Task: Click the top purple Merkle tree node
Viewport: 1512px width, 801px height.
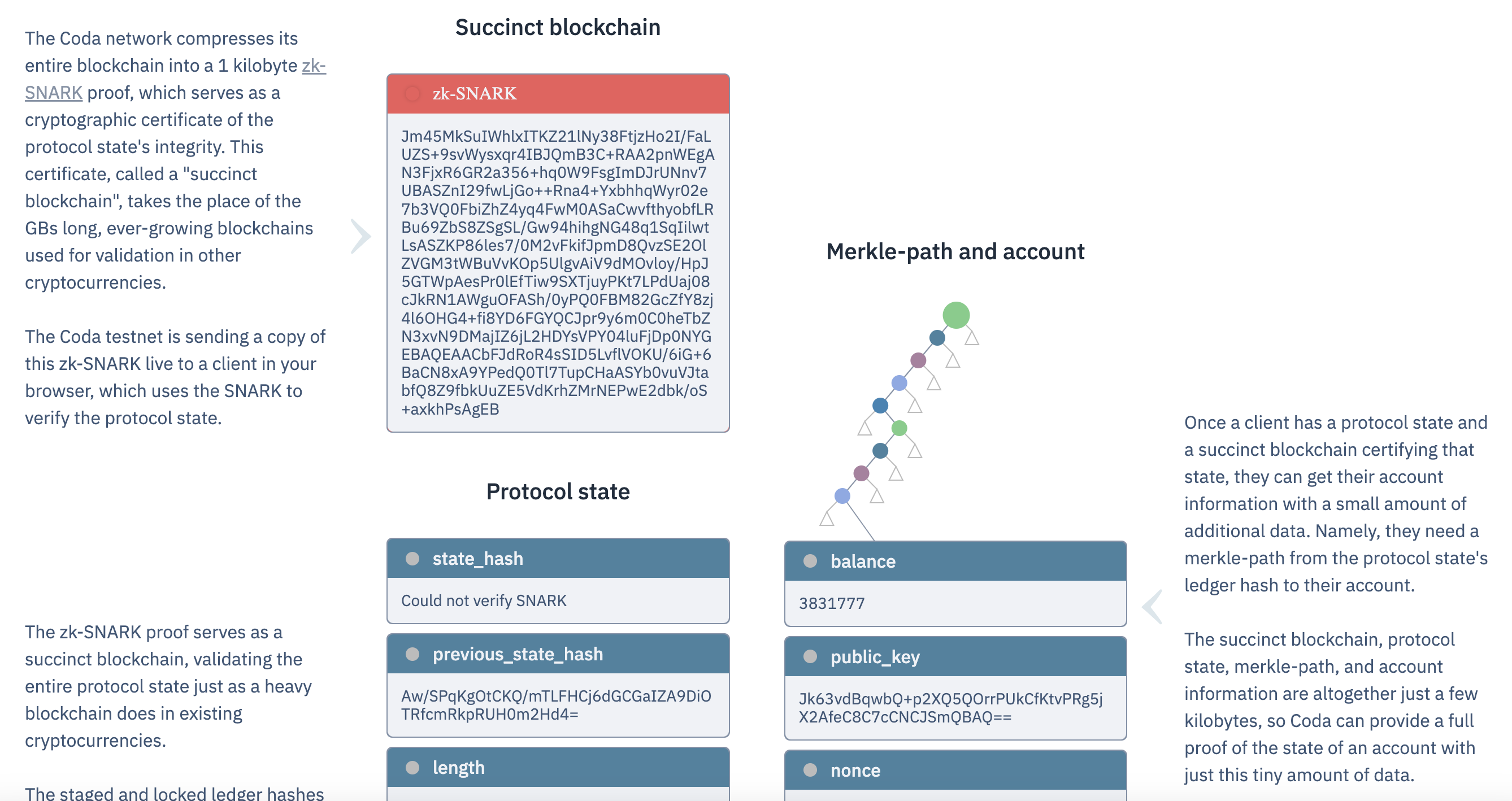Action: 918,360
